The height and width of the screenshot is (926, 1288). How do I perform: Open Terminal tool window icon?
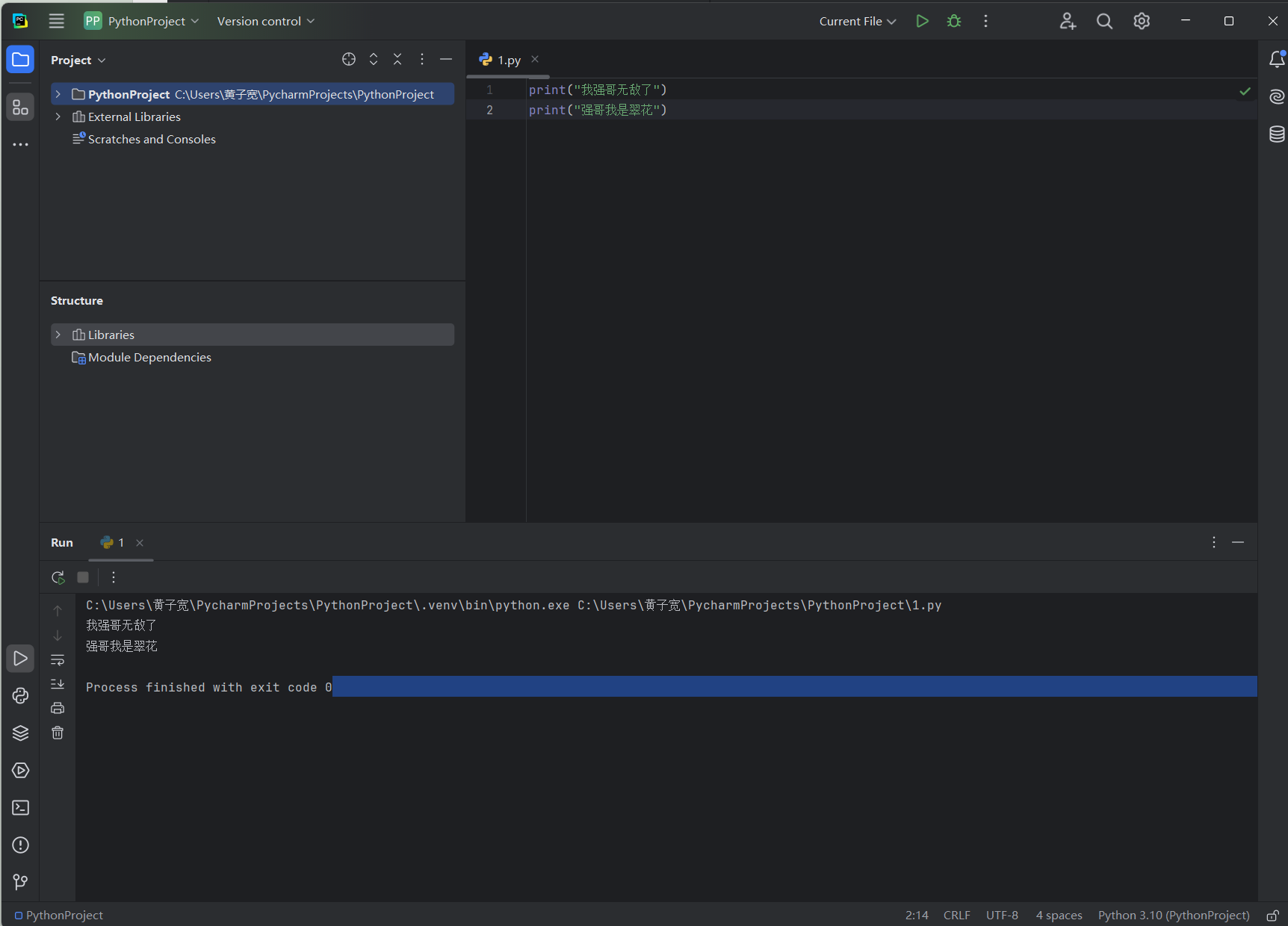click(20, 808)
